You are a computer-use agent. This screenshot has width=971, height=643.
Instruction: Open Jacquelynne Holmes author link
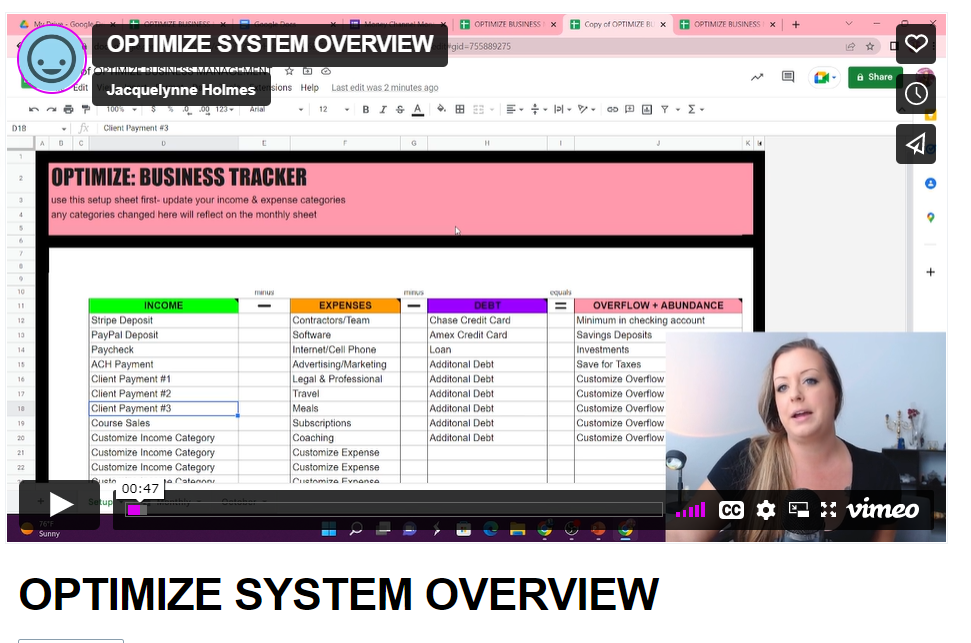[181, 90]
